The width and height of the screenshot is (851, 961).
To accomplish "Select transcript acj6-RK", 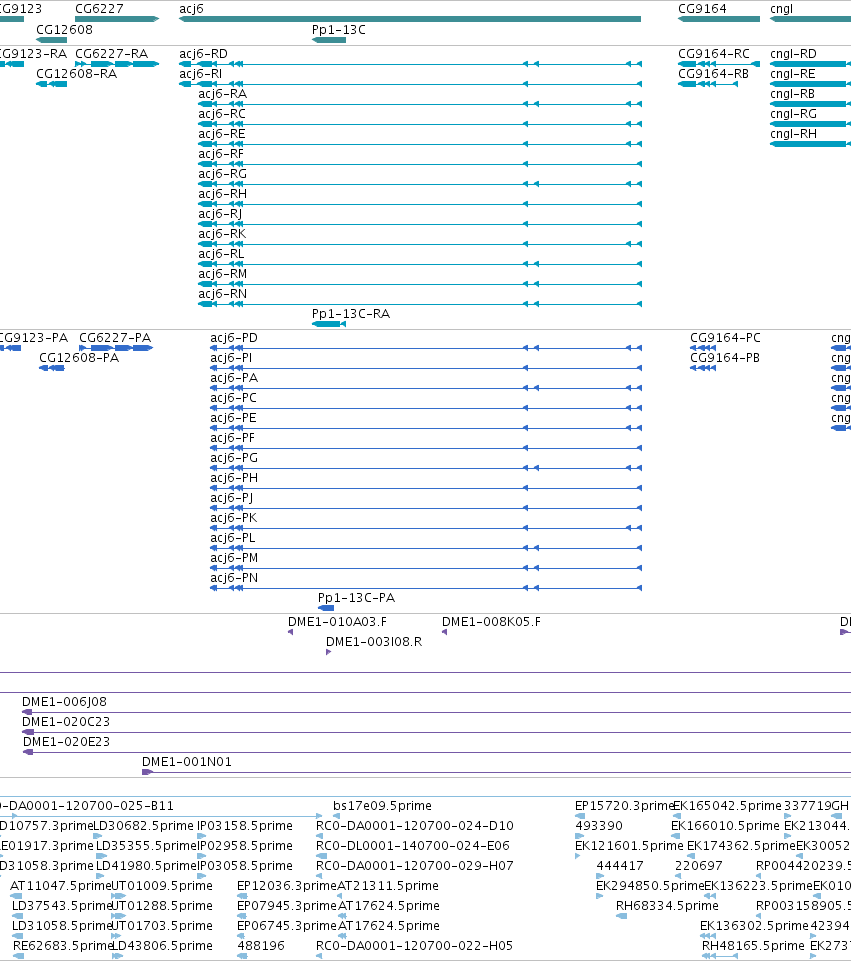I will click(x=222, y=234).
